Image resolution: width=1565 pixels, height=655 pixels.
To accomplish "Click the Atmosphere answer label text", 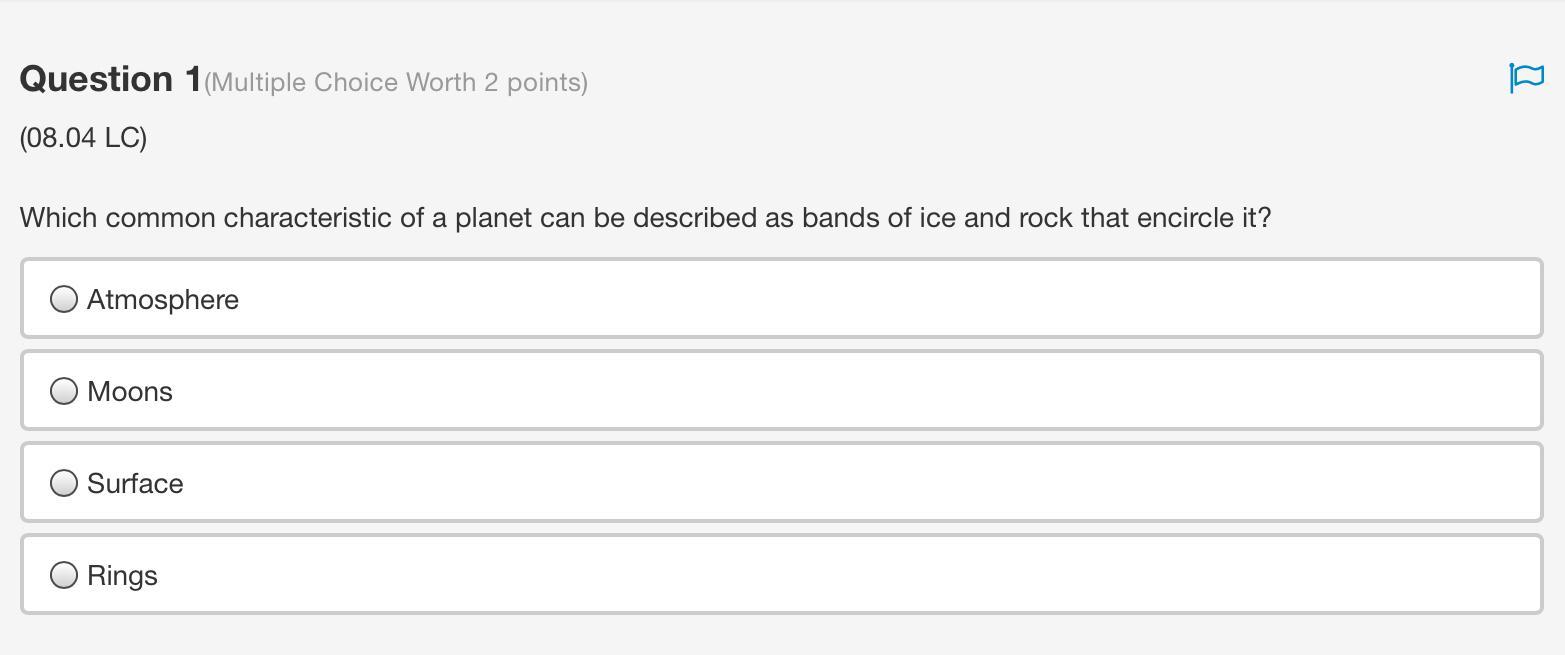I will click(x=163, y=300).
